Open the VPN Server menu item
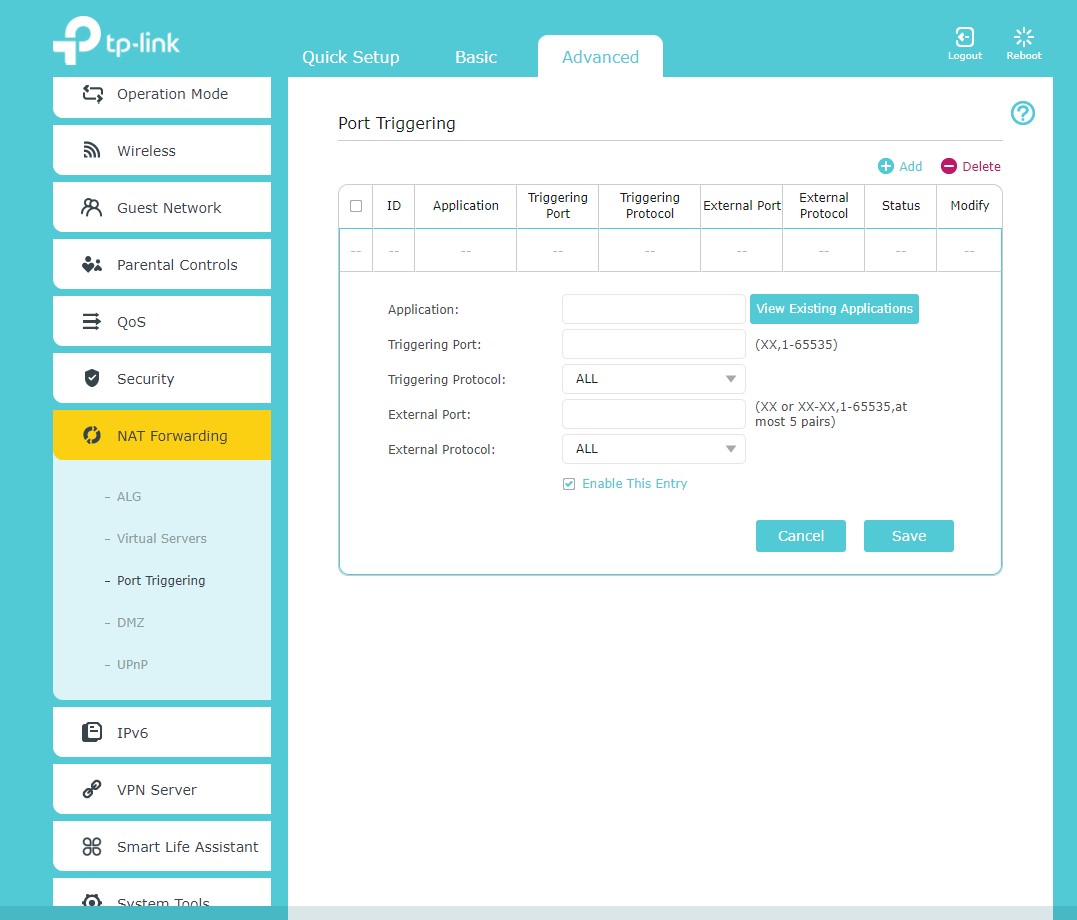 tap(161, 789)
